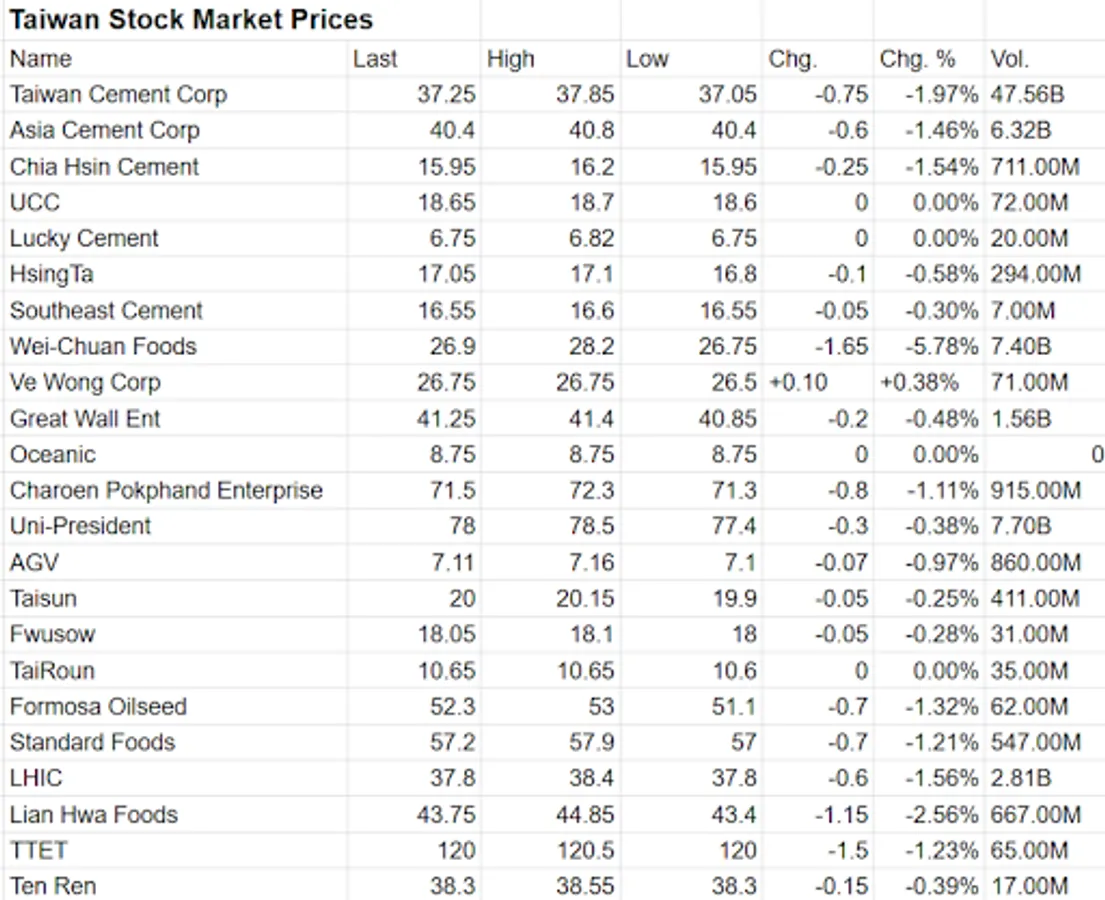Select the Lian Hwa Foods 667.00M volume
The width and height of the screenshot is (1105, 900).
click(x=1035, y=815)
